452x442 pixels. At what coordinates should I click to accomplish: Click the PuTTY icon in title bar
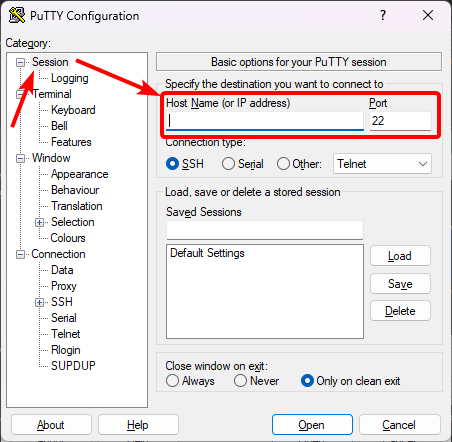pos(17,15)
